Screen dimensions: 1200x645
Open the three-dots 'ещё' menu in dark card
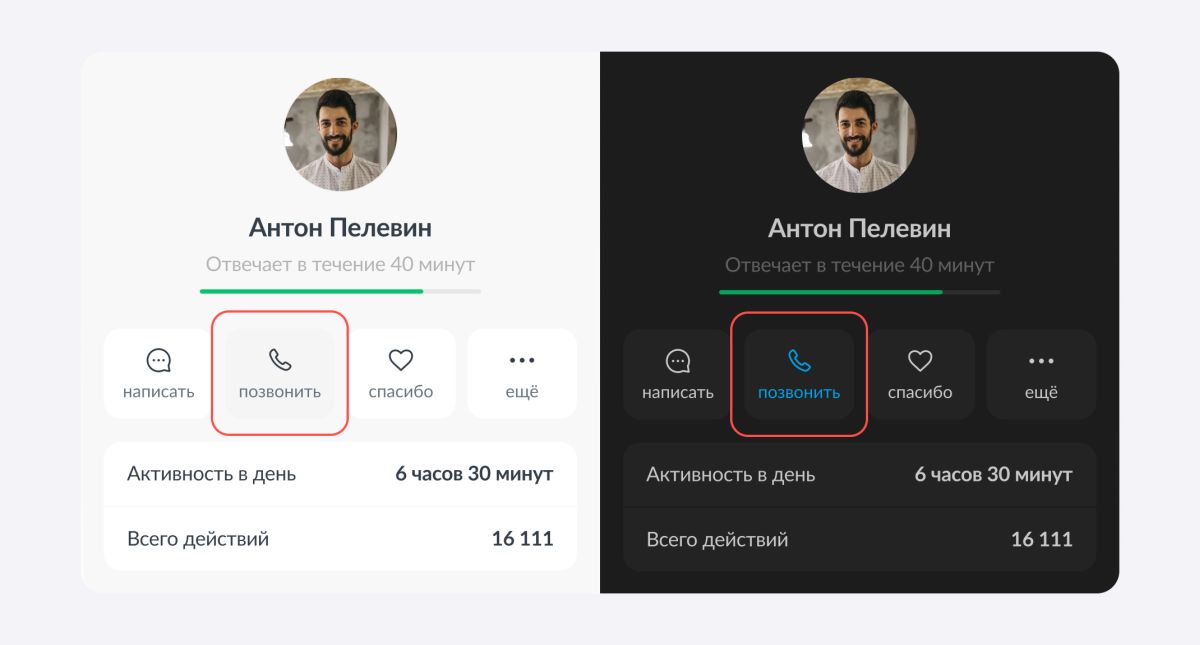(1041, 360)
